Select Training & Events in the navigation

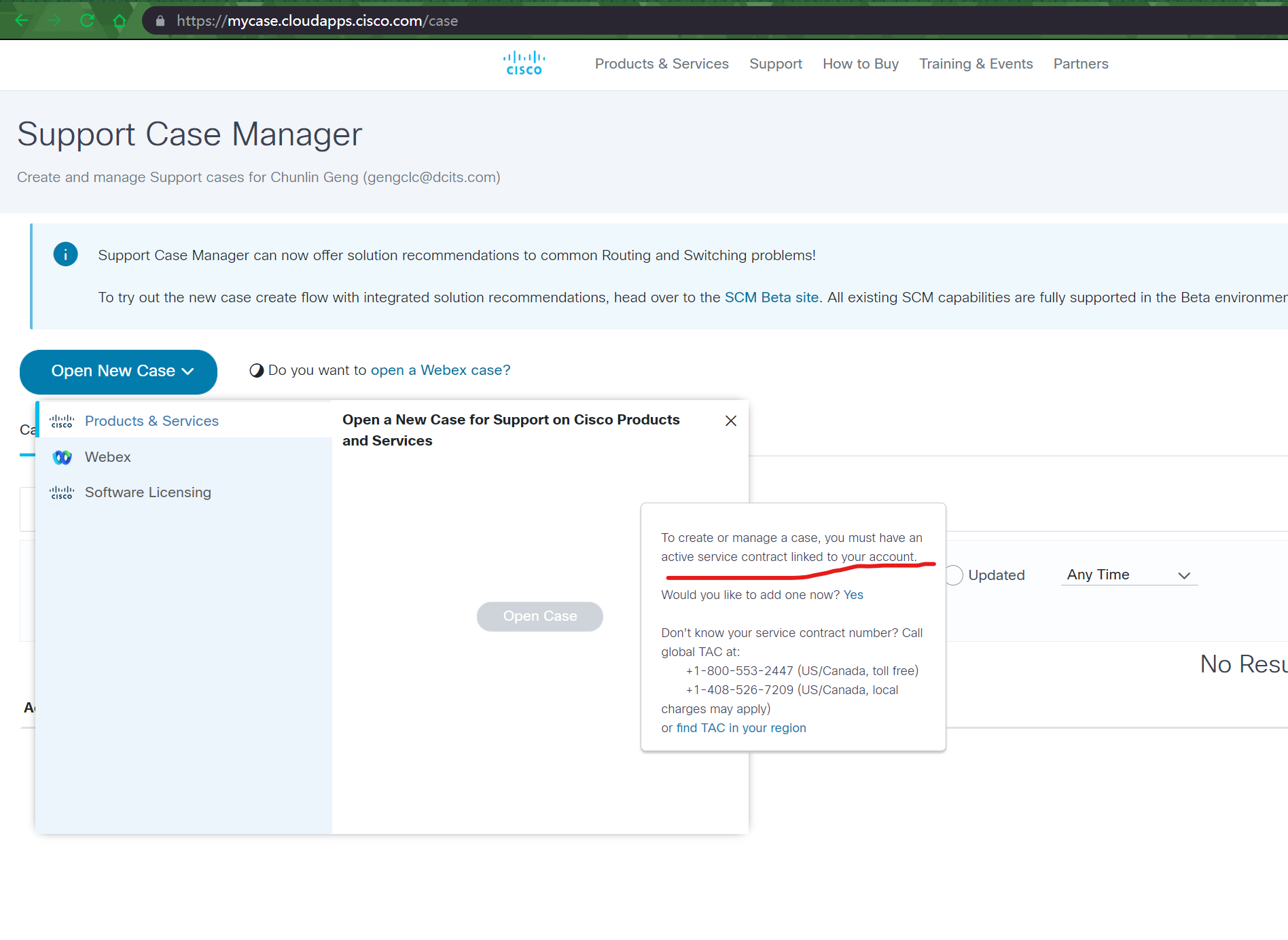pyautogui.click(x=975, y=63)
